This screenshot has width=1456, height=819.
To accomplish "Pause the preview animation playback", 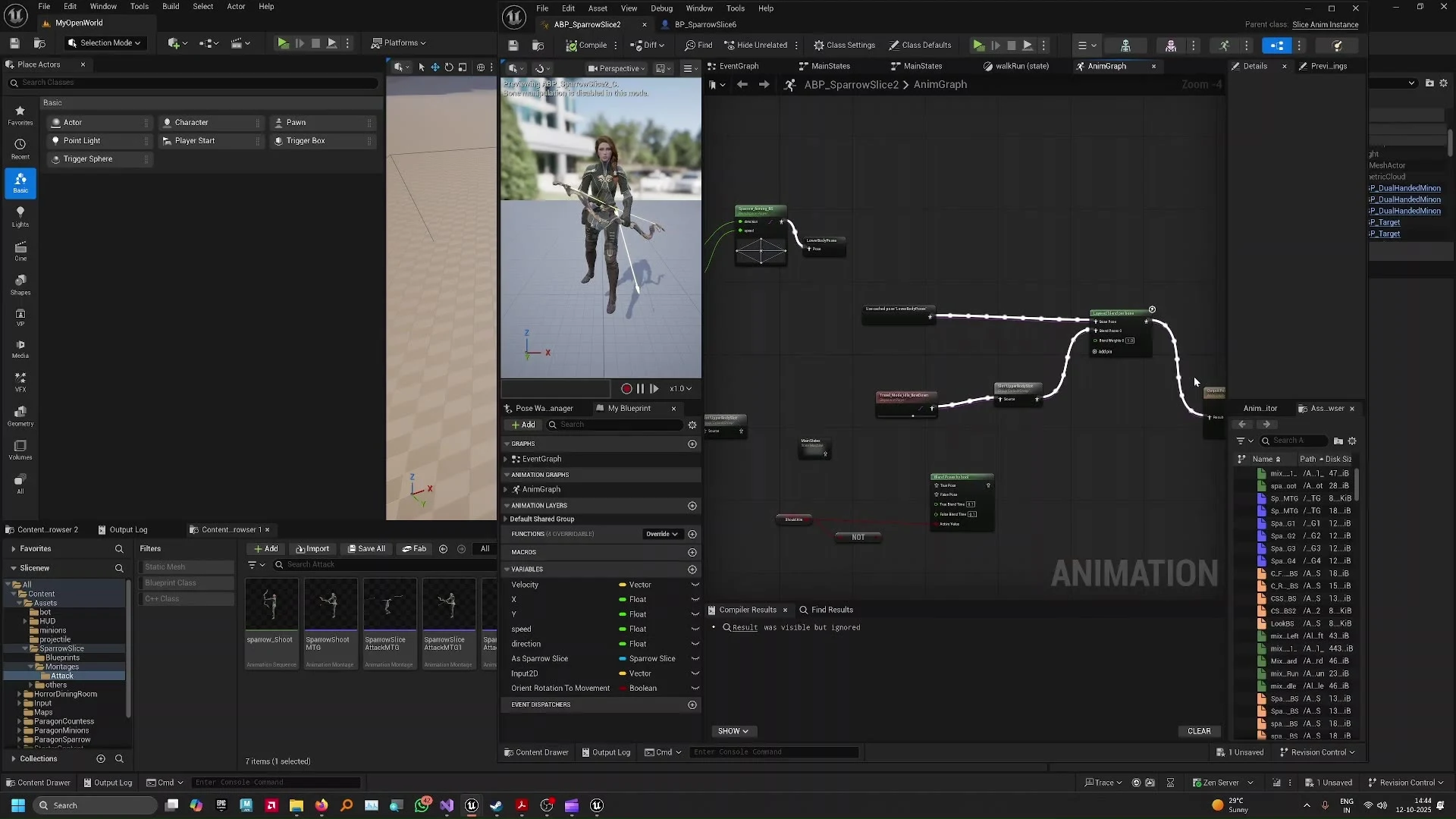I will coord(640,388).
